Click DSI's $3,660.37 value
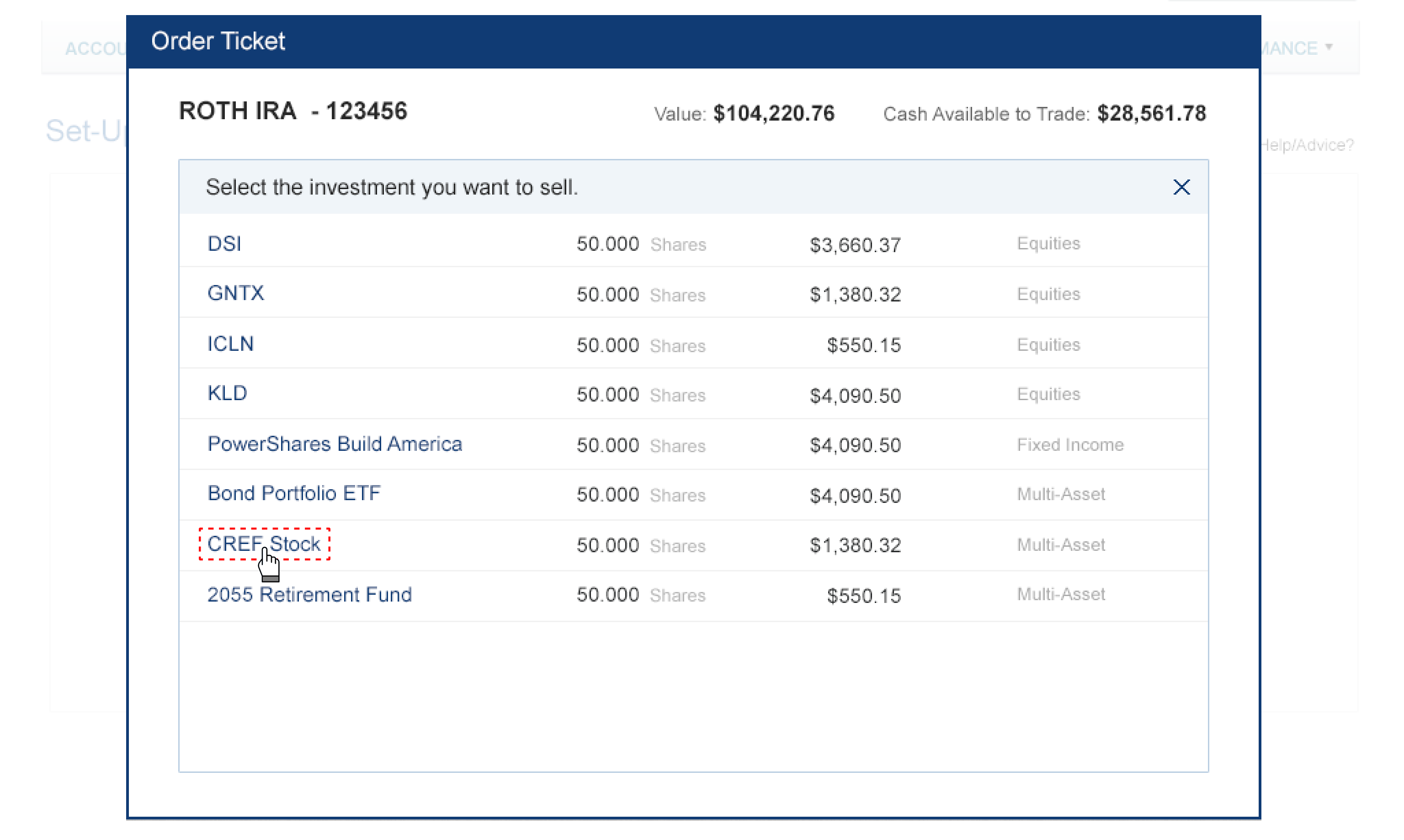The height and width of the screenshot is (840, 1404). [x=855, y=245]
